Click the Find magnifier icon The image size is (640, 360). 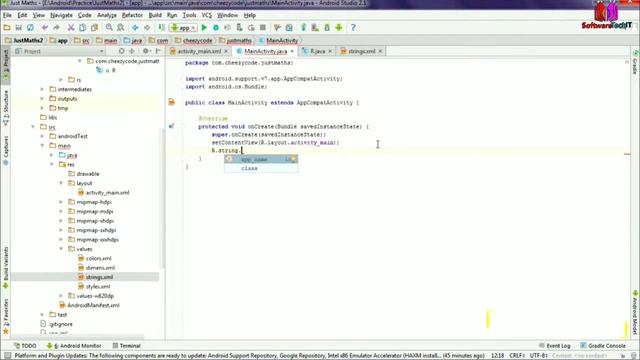[x=109, y=28]
